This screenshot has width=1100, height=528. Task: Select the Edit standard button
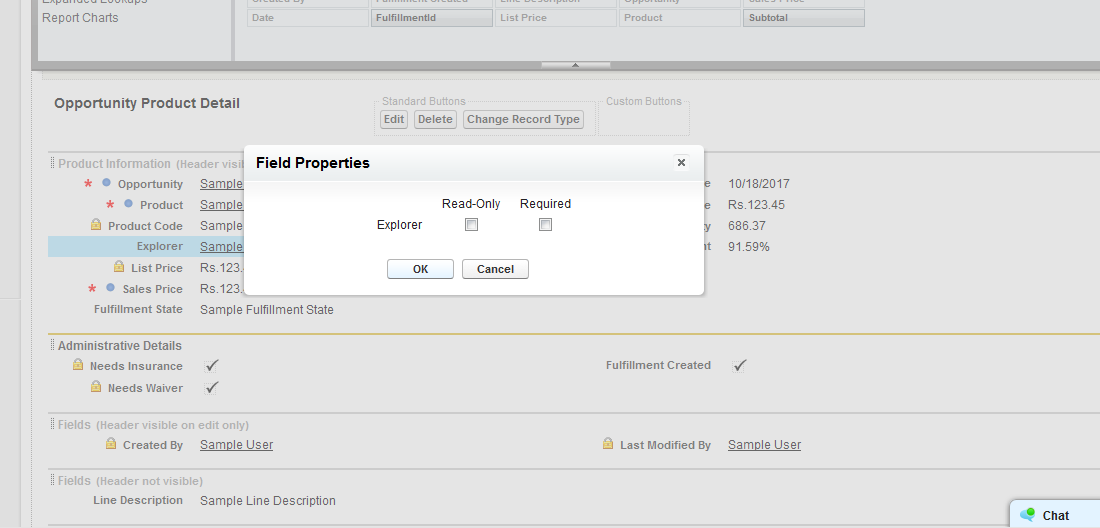click(394, 119)
